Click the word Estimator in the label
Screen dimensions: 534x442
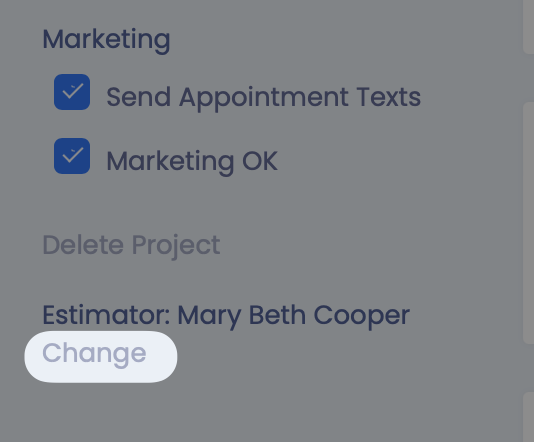pos(106,315)
